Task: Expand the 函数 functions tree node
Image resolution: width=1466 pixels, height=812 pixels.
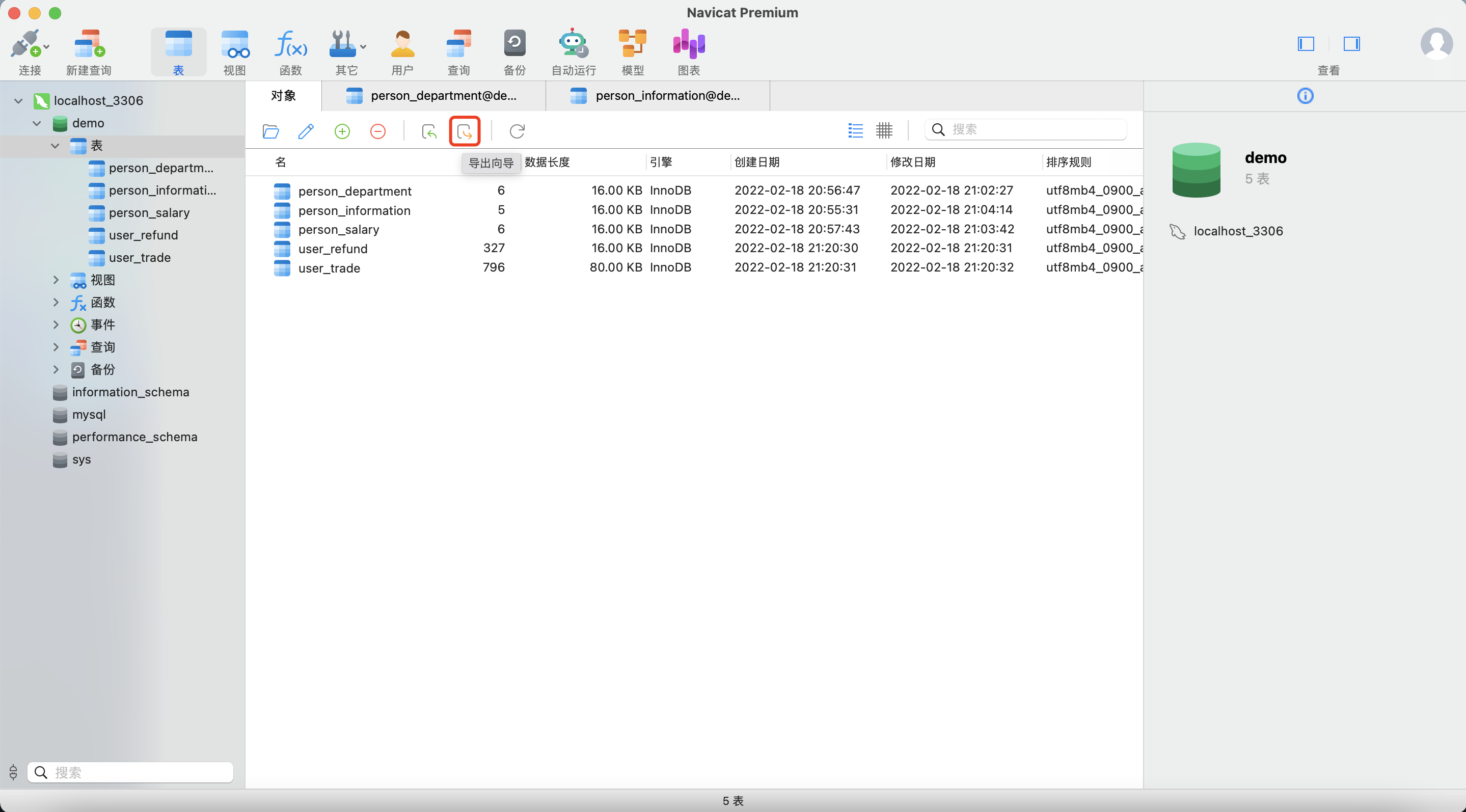Action: [x=56, y=302]
